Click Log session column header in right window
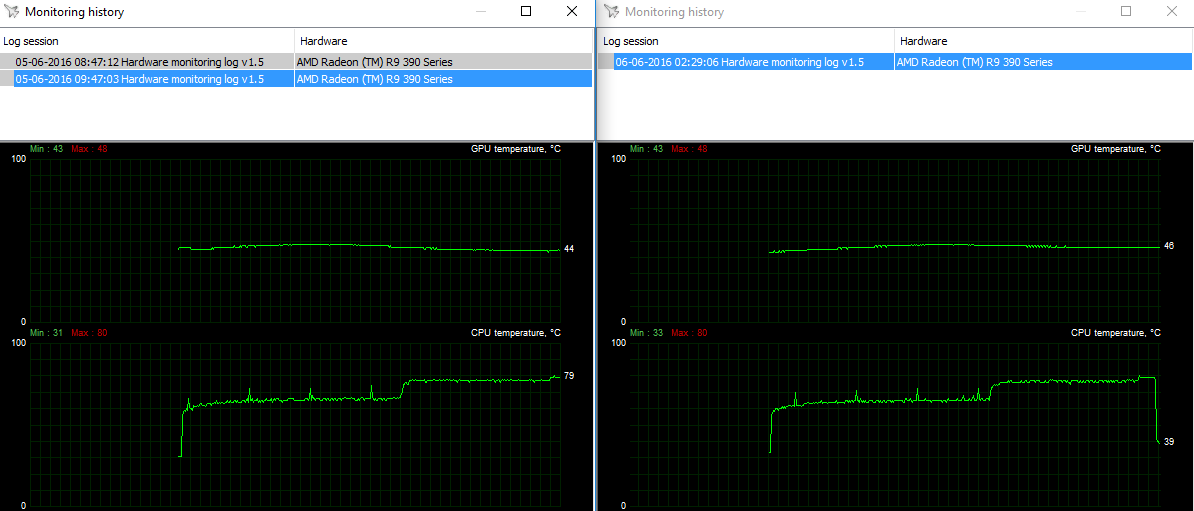The height and width of the screenshot is (511, 1194). (x=747, y=41)
